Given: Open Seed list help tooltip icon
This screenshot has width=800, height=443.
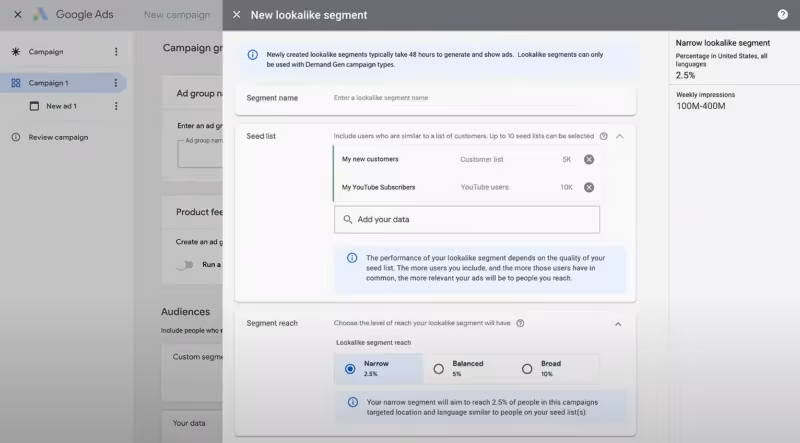Looking at the screenshot, I should click(604, 136).
